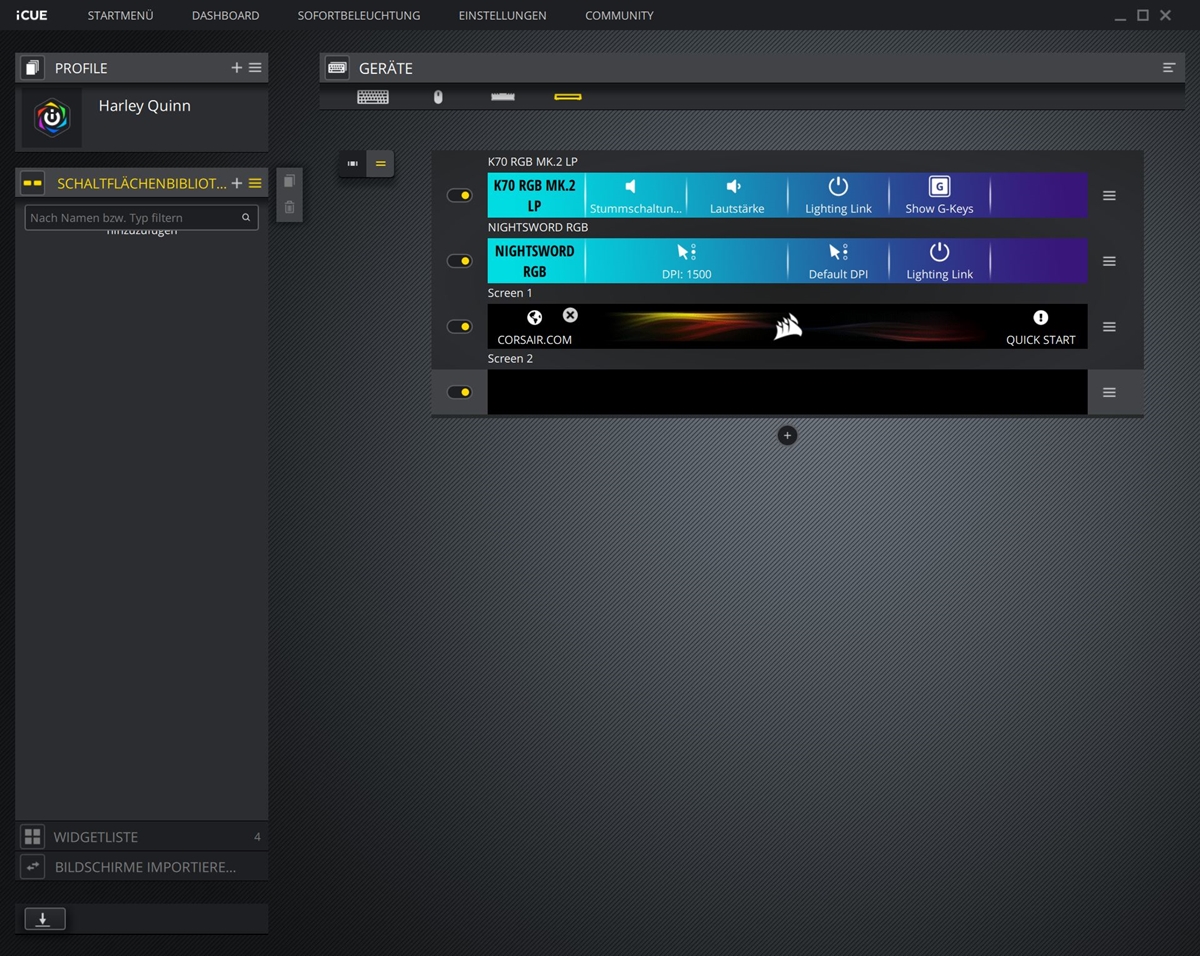Viewport: 1200px width, 956px height.
Task: Open the Dashboard menu
Action: pyautogui.click(x=225, y=15)
